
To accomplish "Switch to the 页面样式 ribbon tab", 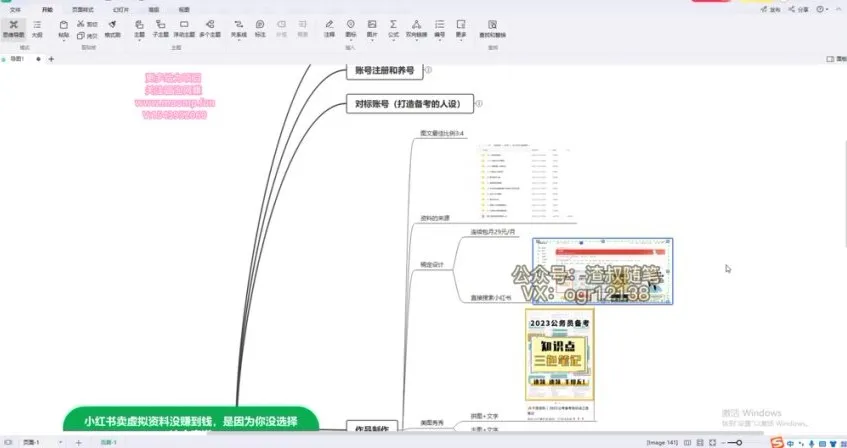I will [x=84, y=8].
